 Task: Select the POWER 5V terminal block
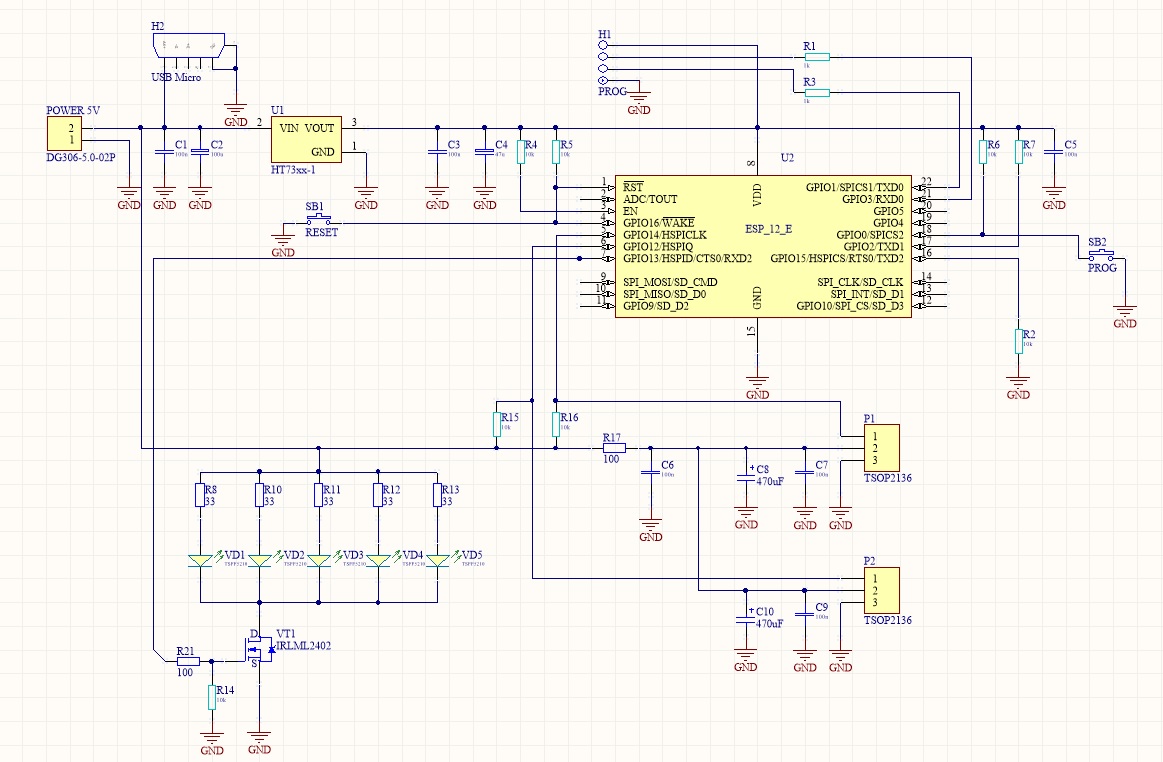65,134
